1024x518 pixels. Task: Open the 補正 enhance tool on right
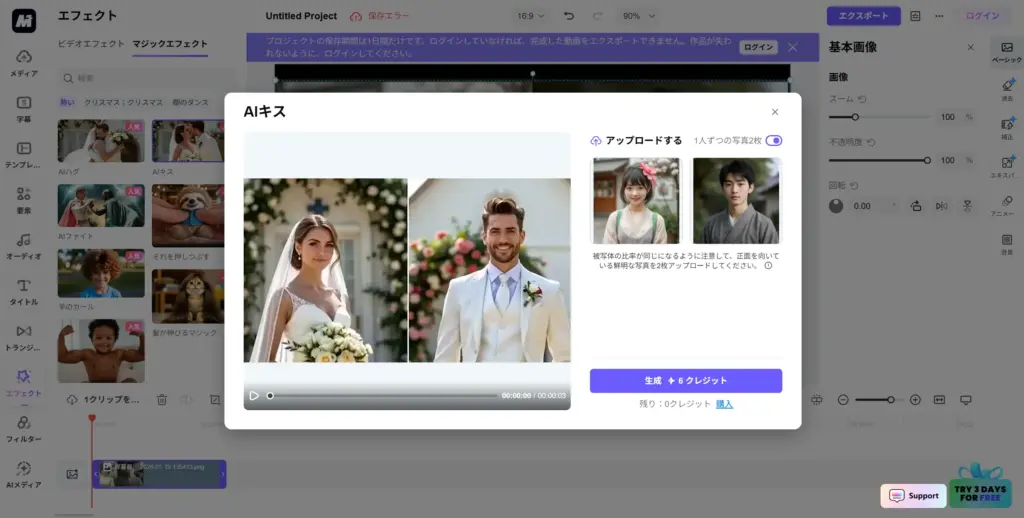1007,129
